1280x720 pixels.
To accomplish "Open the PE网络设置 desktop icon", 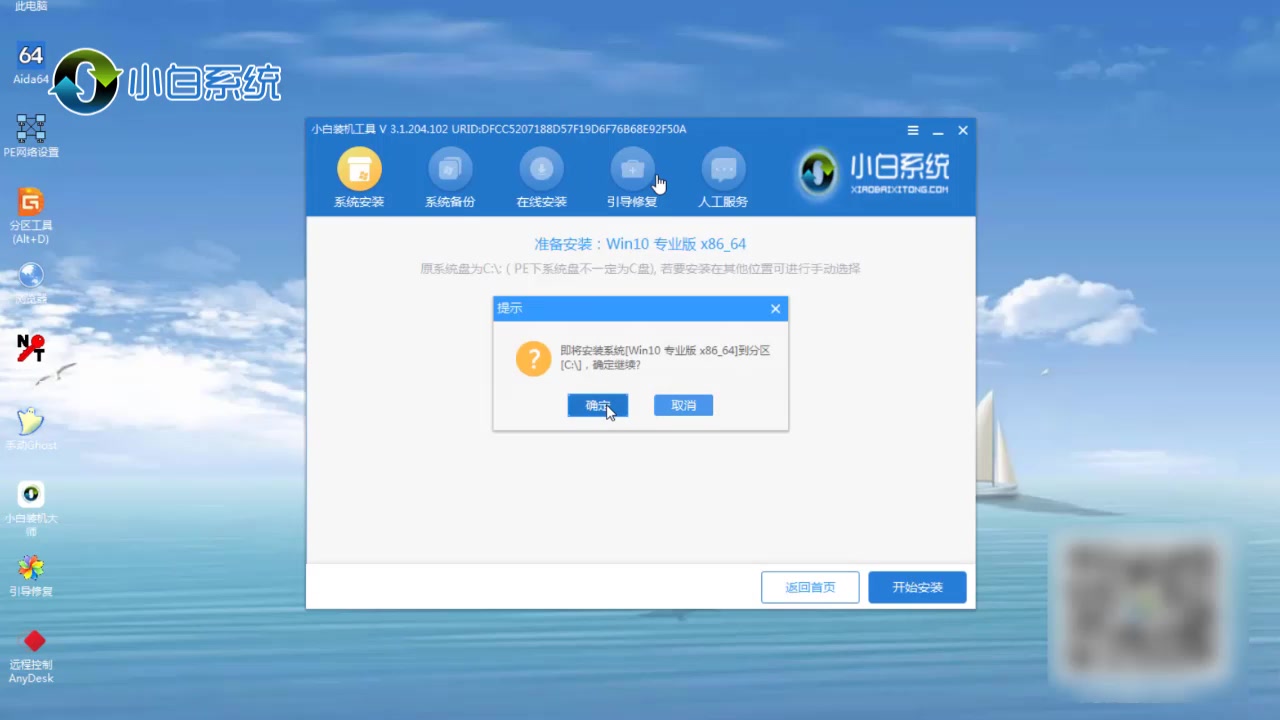I will pyautogui.click(x=31, y=136).
